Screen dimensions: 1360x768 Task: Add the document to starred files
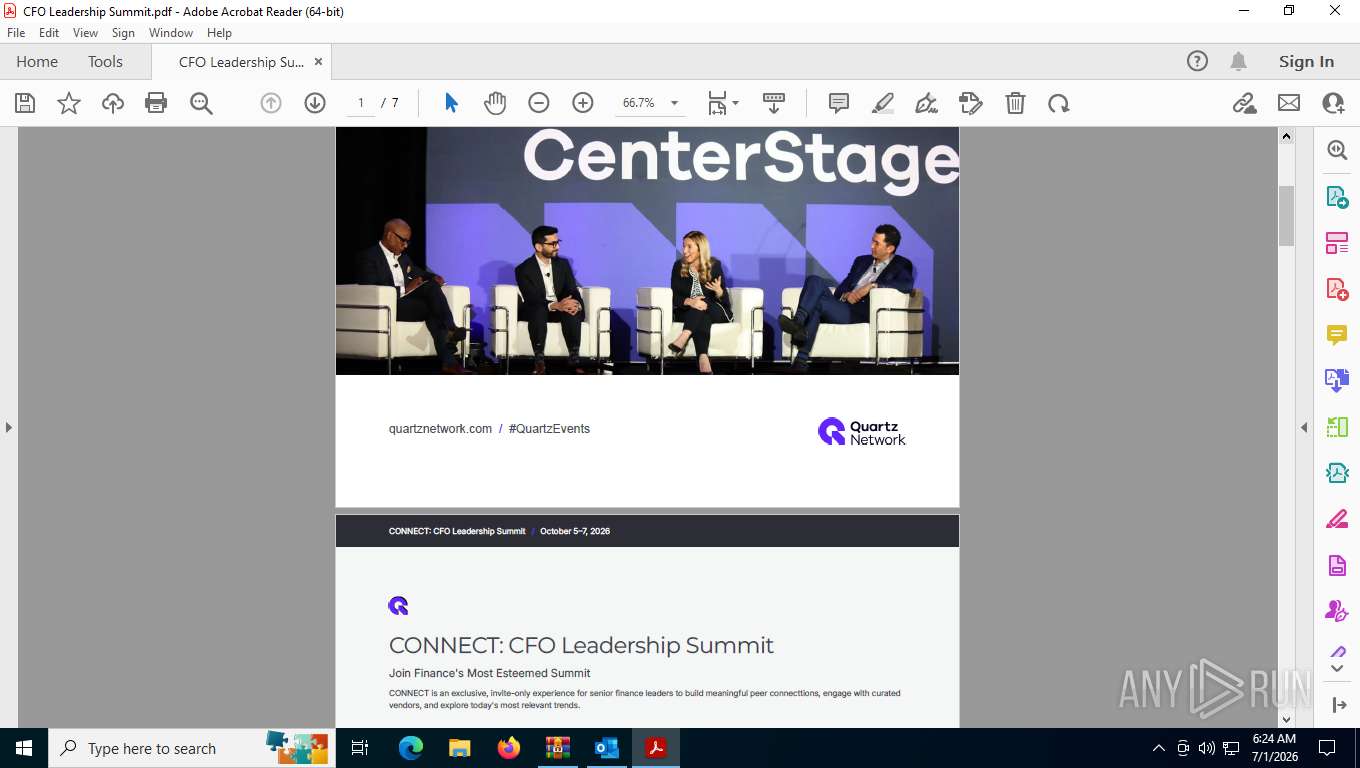pyautogui.click(x=69, y=103)
